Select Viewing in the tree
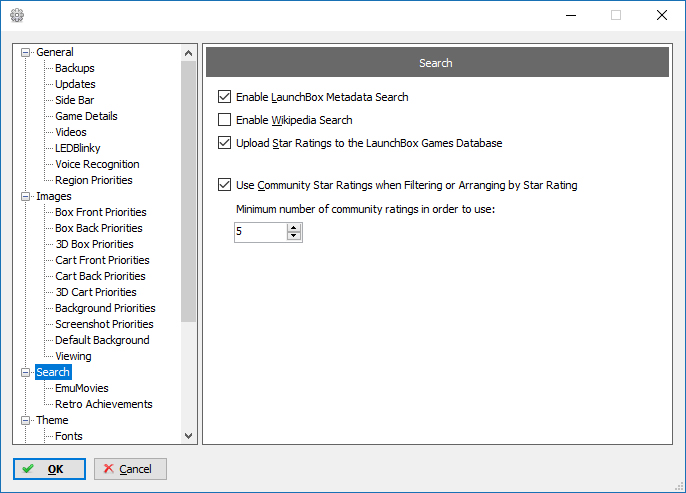 73,356
